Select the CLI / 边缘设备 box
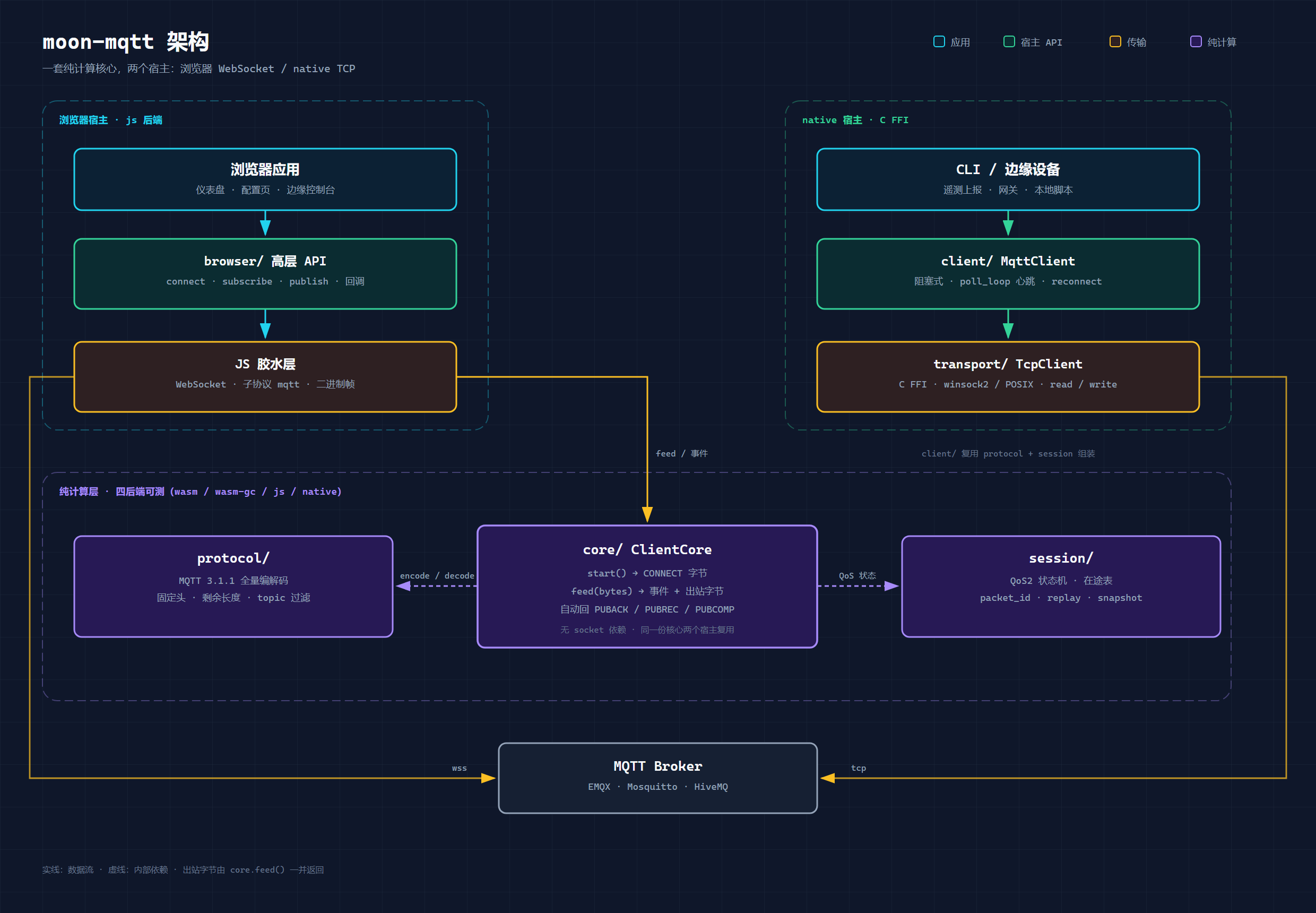 click(1008, 179)
